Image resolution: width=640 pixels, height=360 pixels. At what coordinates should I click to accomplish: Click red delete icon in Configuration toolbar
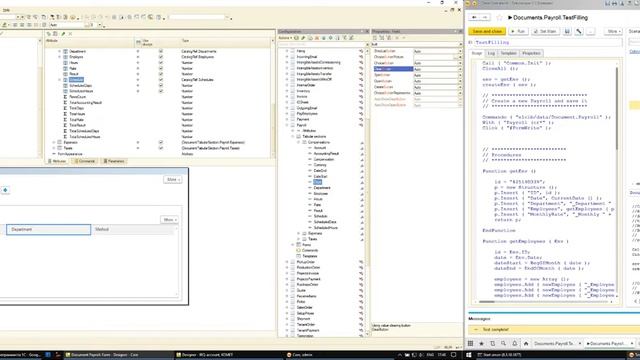317,38
